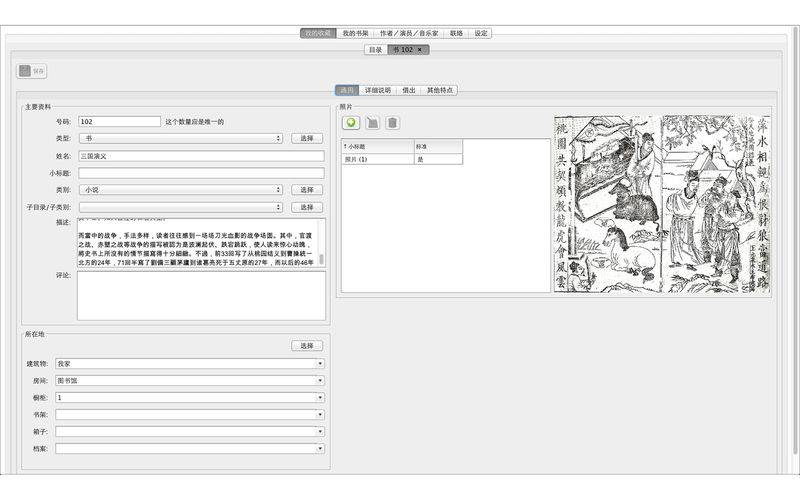Image resolution: width=800 pixels, height=500 pixels.
Task: Click 选择 button next to 类型
Action: [307, 138]
